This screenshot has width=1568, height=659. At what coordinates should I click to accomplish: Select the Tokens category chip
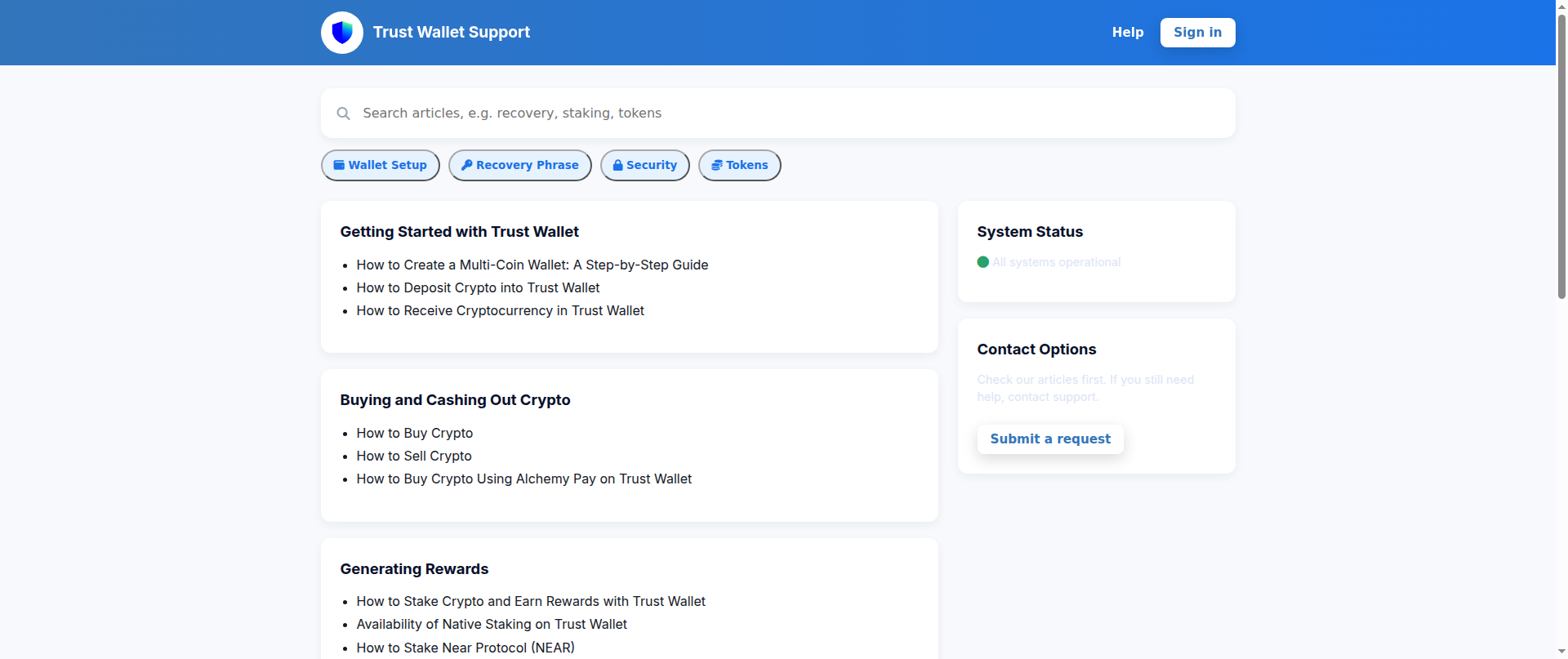740,165
